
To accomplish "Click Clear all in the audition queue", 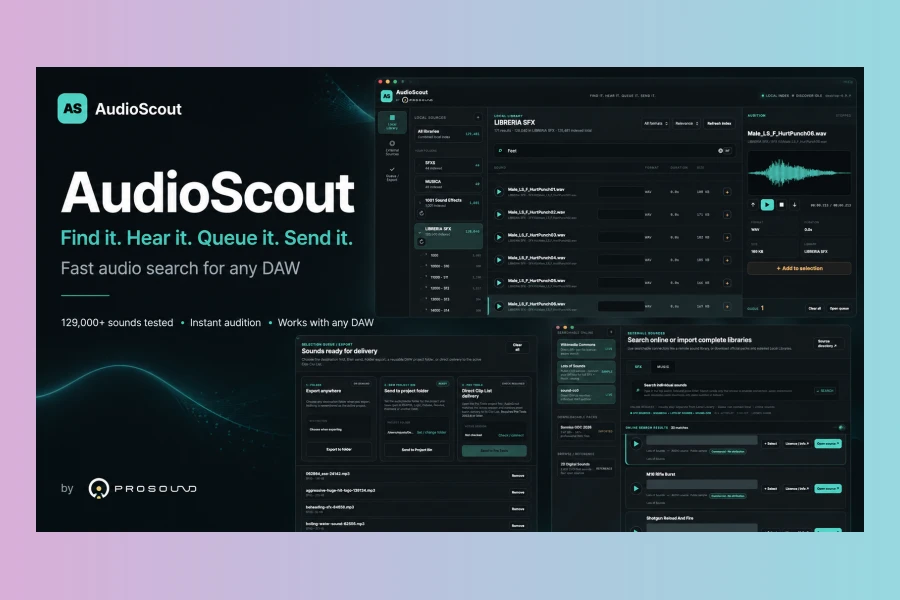I will click(814, 308).
